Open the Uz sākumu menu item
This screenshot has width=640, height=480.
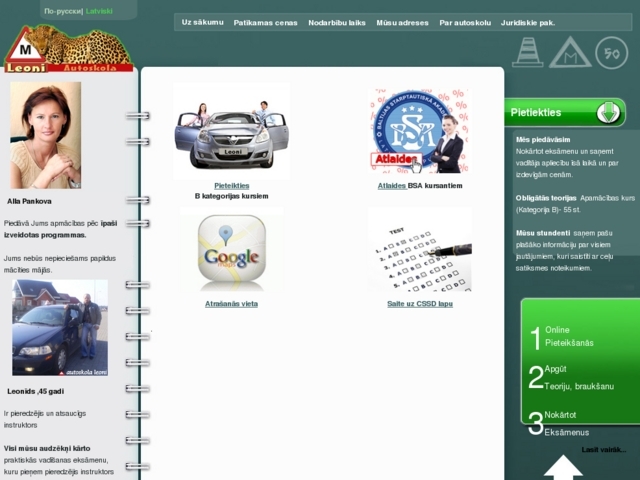[202, 21]
